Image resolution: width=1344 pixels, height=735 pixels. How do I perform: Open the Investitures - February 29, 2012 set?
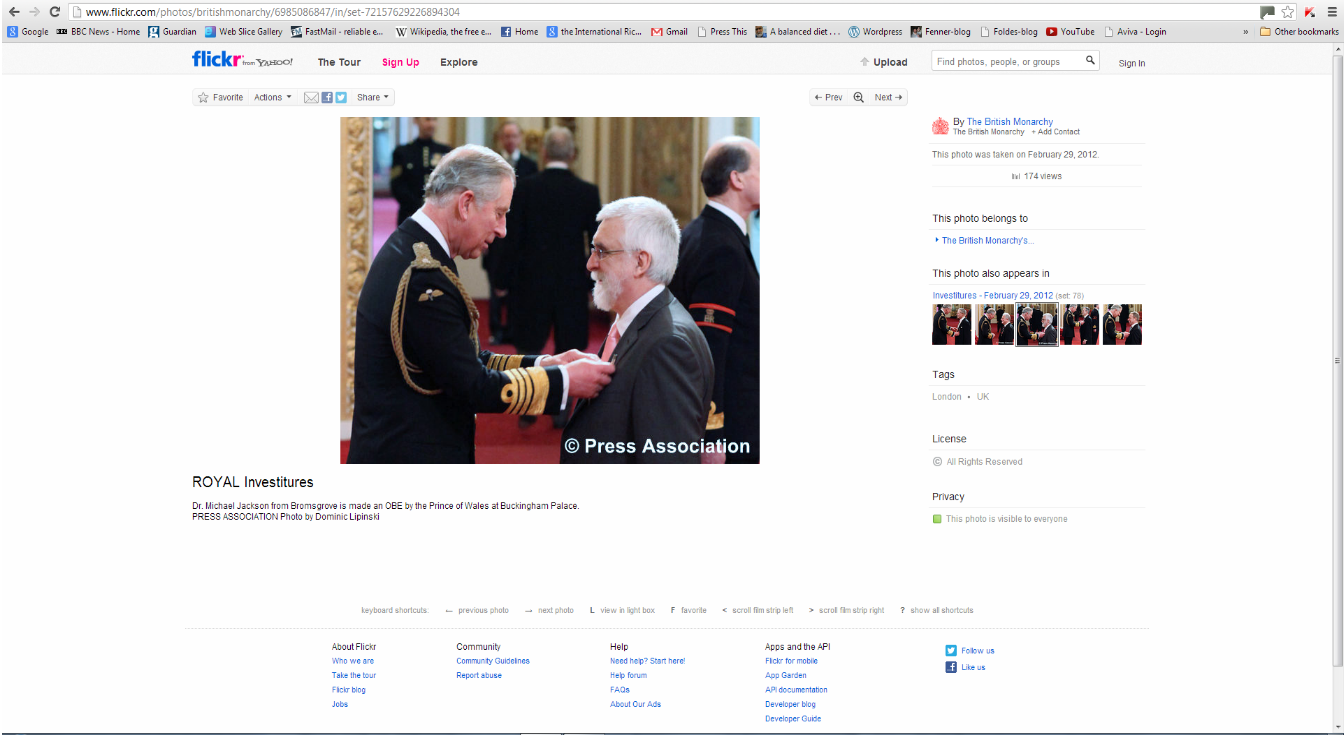pyautogui.click(x=992, y=296)
